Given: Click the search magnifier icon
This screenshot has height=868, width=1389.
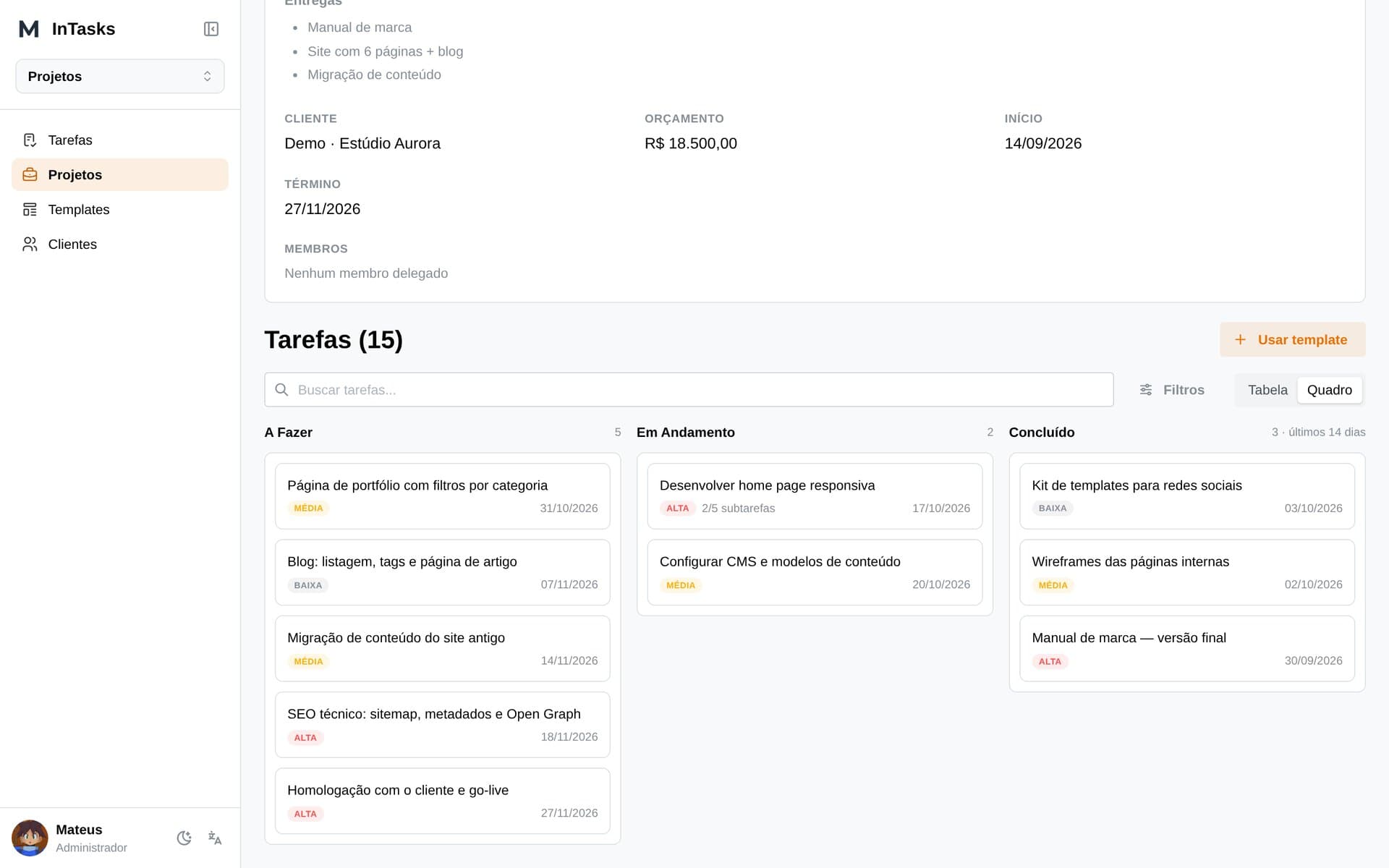Looking at the screenshot, I should coord(281,390).
